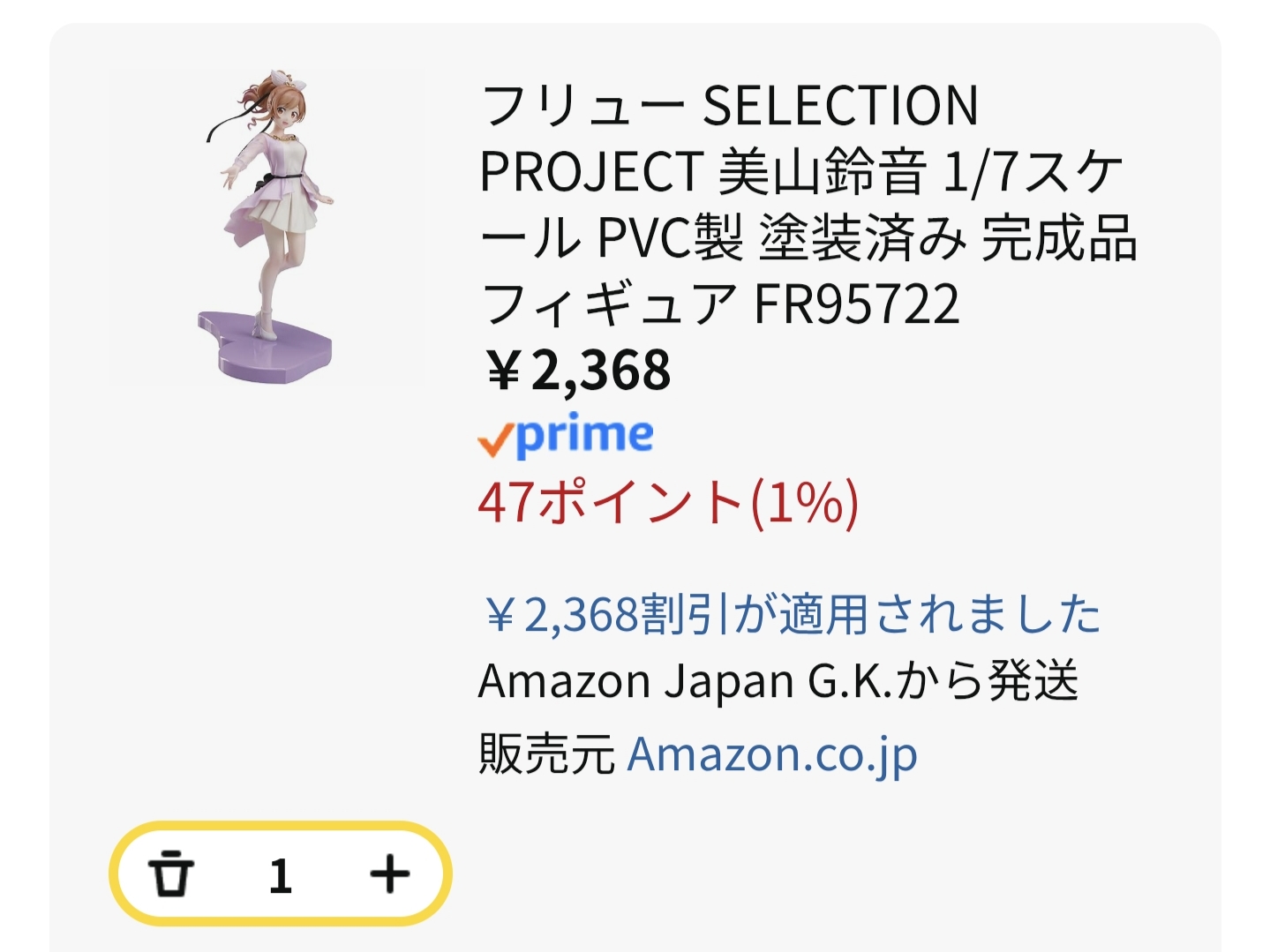1270x952 pixels.
Task: Click the trash icon to delete item
Action: (171, 874)
